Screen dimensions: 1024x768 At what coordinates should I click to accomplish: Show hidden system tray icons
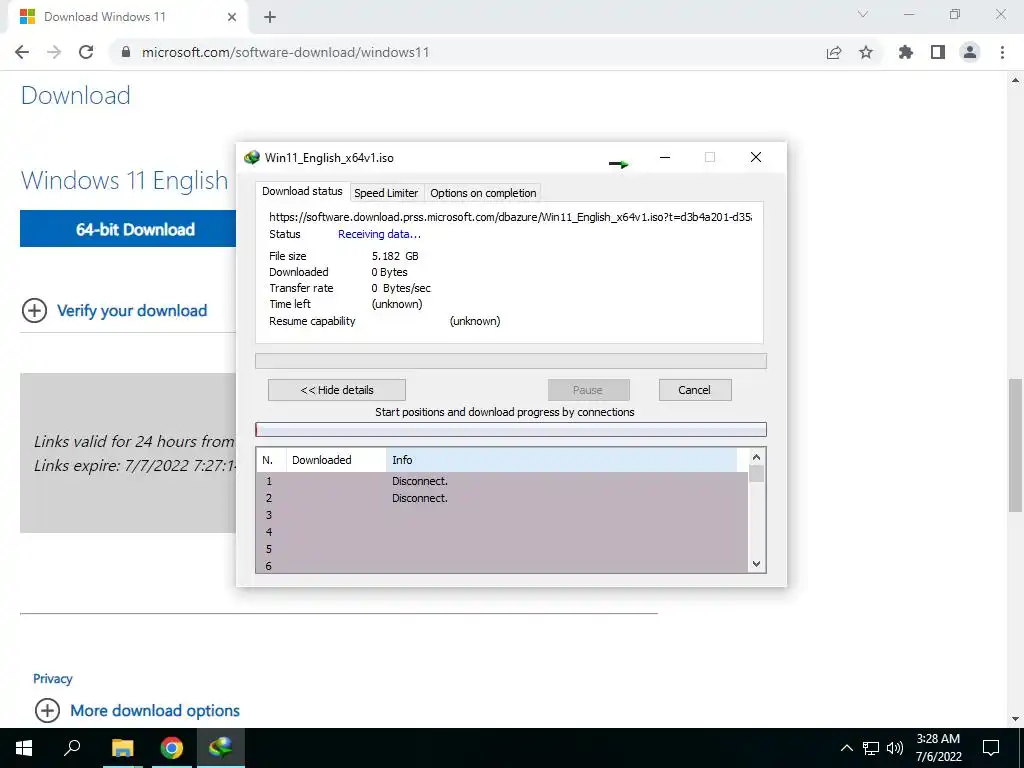(x=846, y=748)
